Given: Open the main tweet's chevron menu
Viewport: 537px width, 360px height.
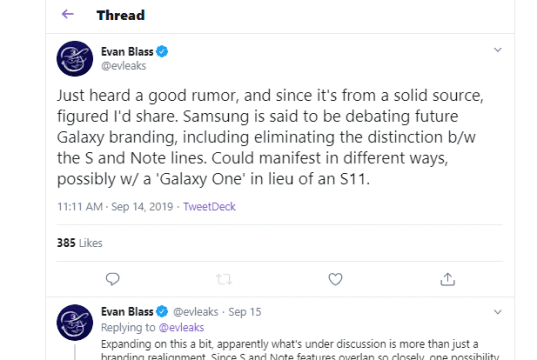Looking at the screenshot, I should 497,50.
